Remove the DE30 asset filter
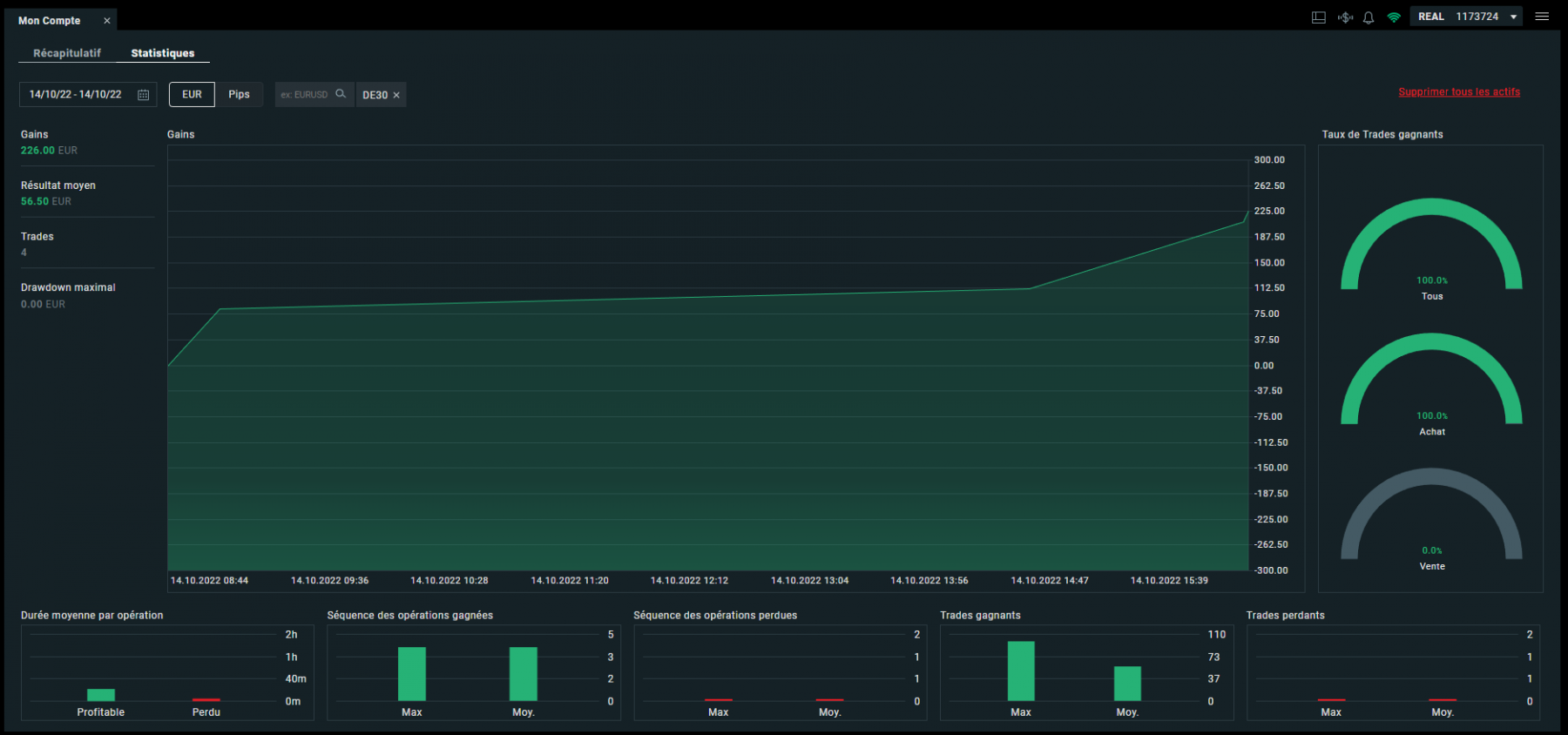The width and height of the screenshot is (1568, 735). [396, 95]
